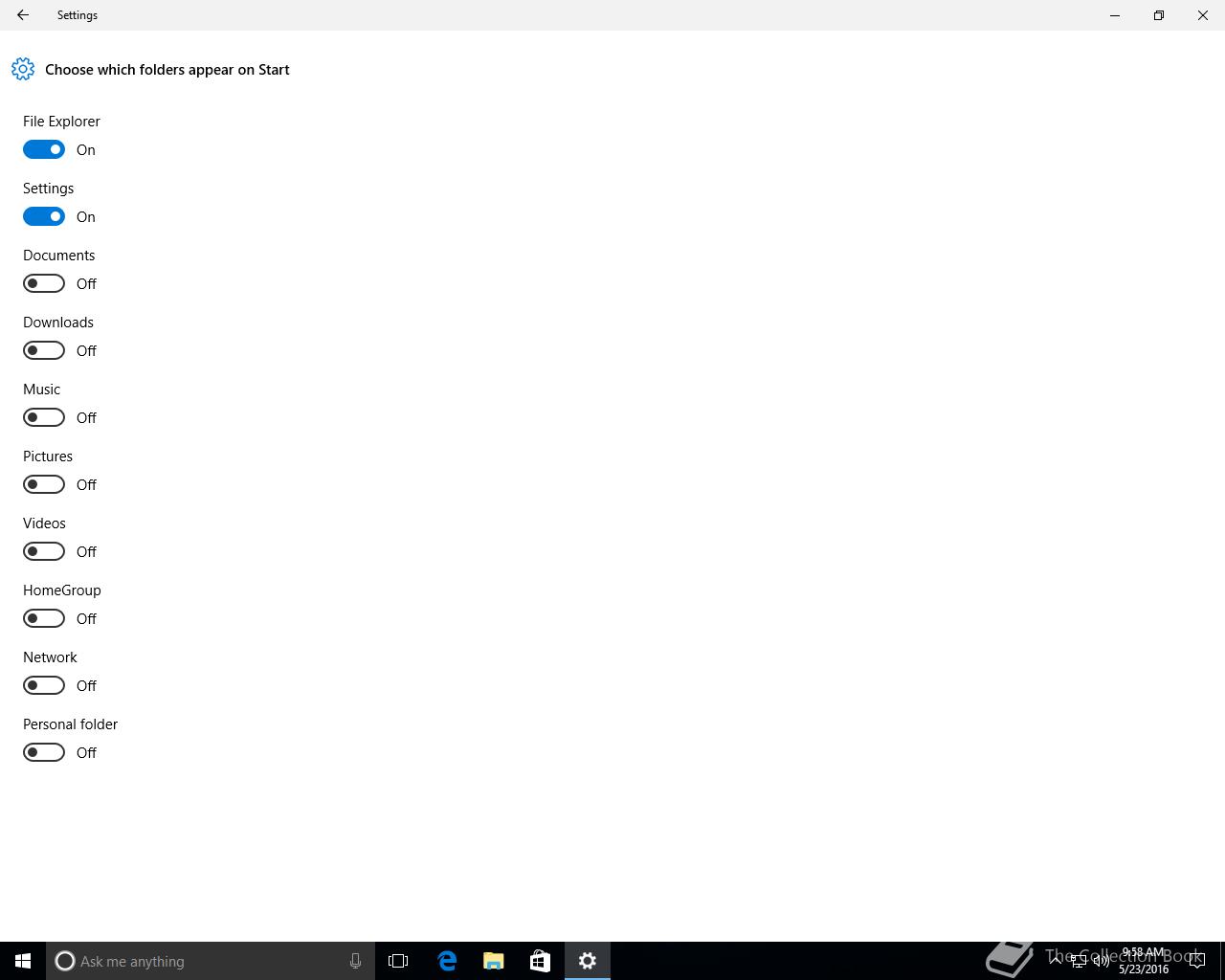Go back using the Settings back arrow
The height and width of the screenshot is (980, 1225).
click(x=23, y=15)
